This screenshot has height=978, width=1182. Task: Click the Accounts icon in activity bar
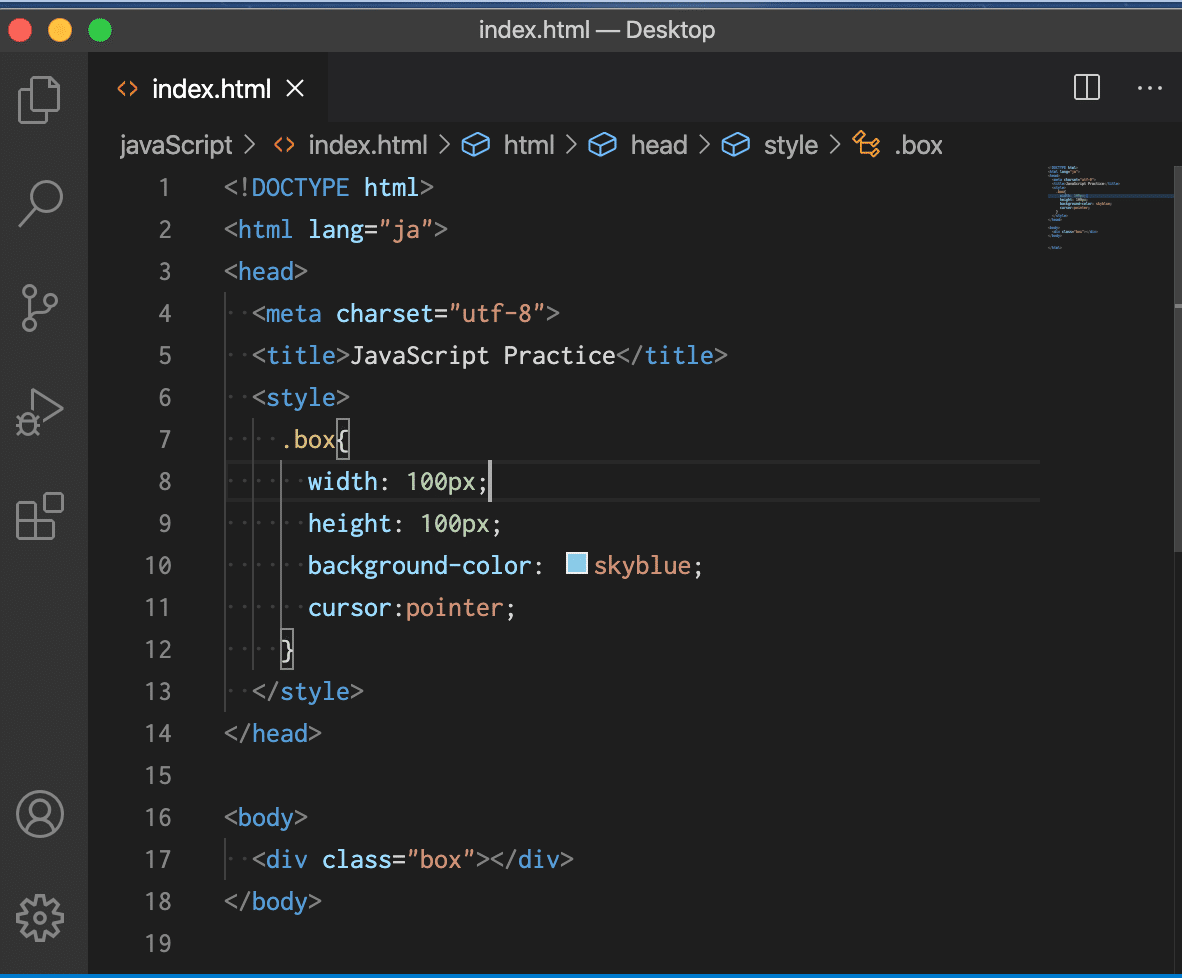point(39,814)
